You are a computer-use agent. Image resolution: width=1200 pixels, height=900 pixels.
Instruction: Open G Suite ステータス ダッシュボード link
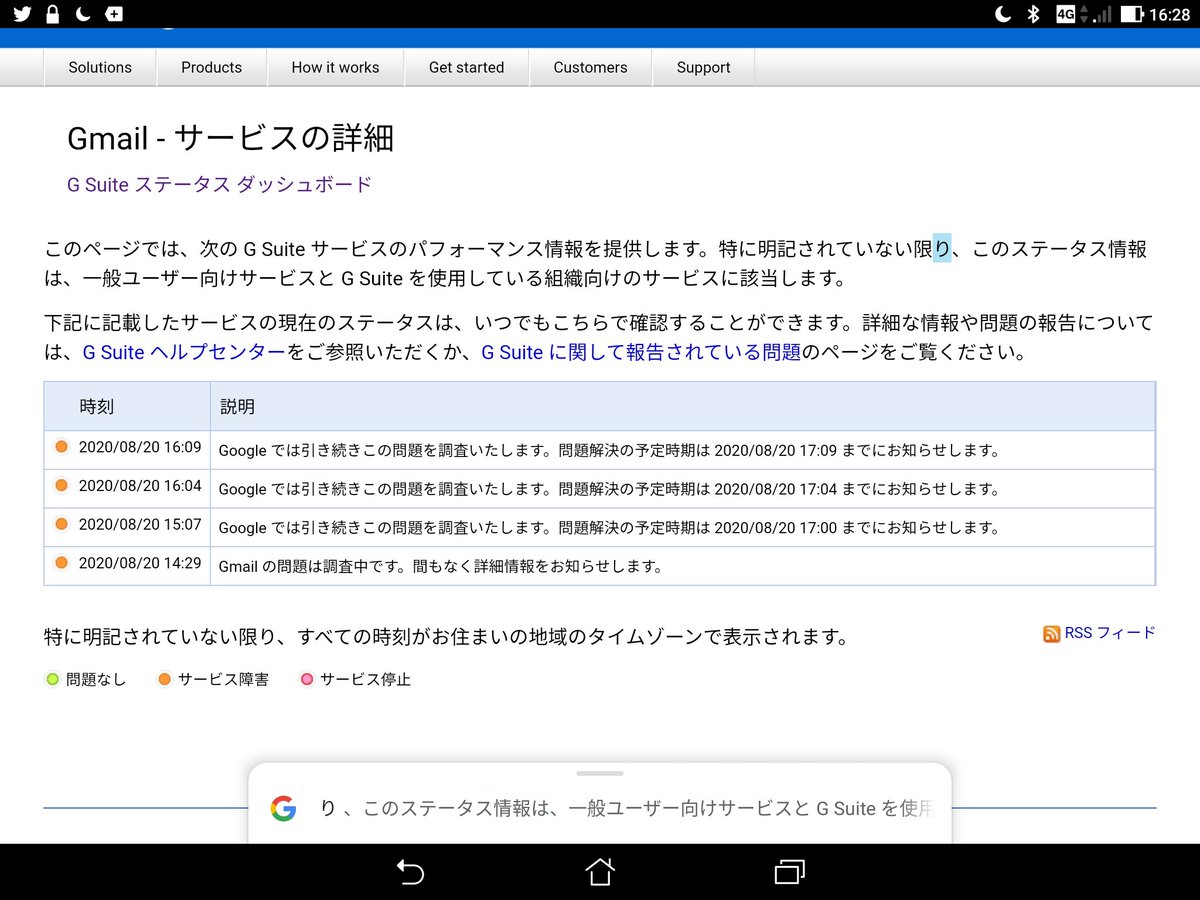tap(219, 185)
